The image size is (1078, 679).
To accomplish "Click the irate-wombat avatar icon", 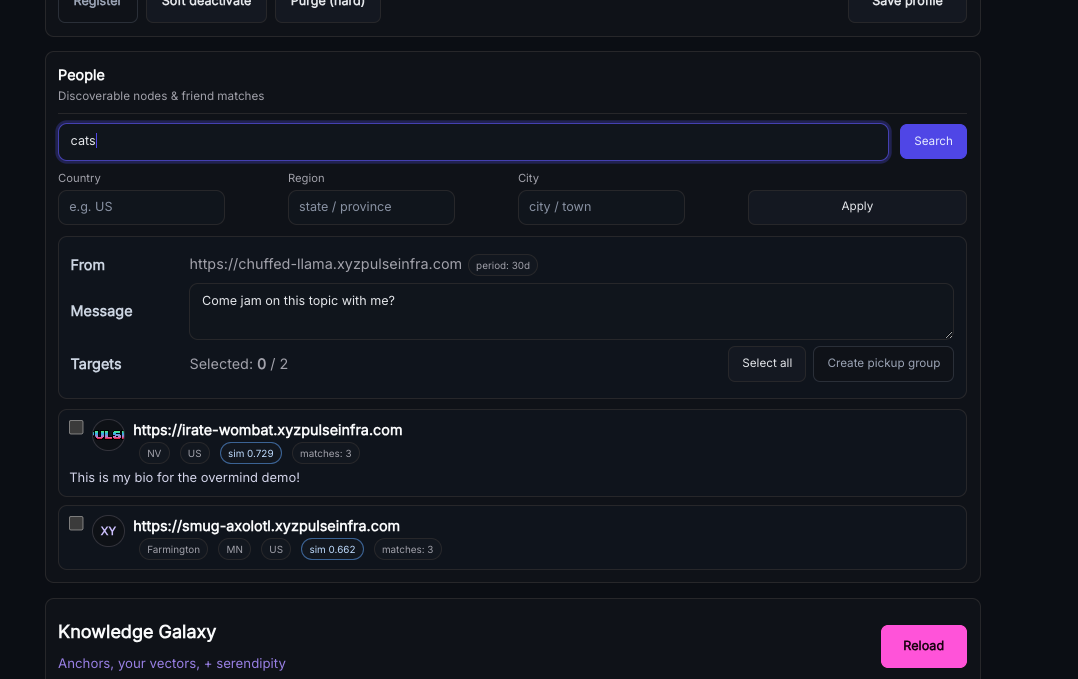I will tap(108, 435).
